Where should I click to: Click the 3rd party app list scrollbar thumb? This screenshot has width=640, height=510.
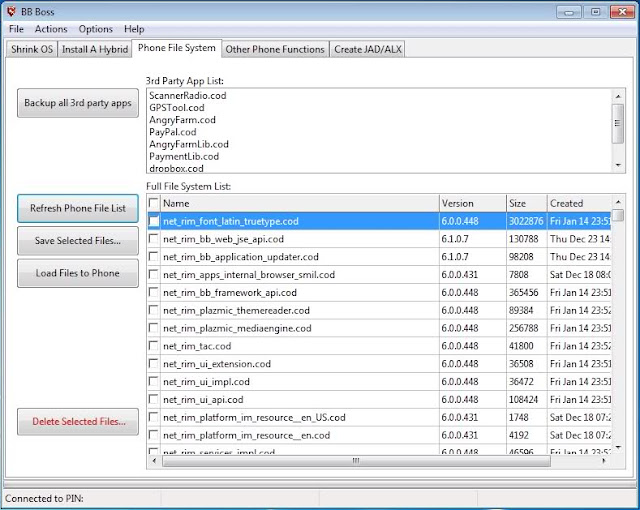tap(618, 123)
